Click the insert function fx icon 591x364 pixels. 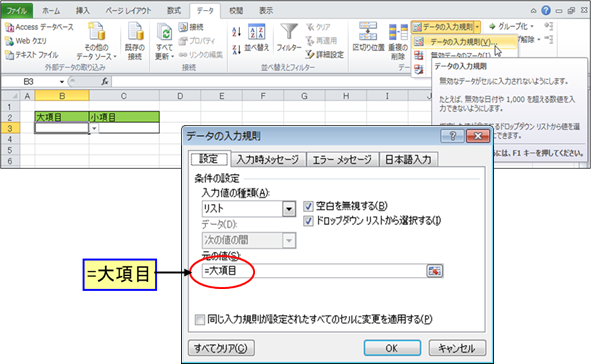tap(105, 81)
